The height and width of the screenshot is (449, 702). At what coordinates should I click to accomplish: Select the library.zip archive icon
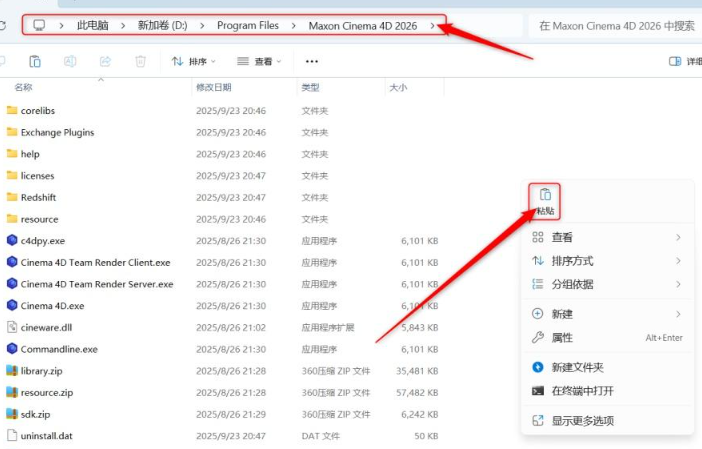(x=12, y=371)
